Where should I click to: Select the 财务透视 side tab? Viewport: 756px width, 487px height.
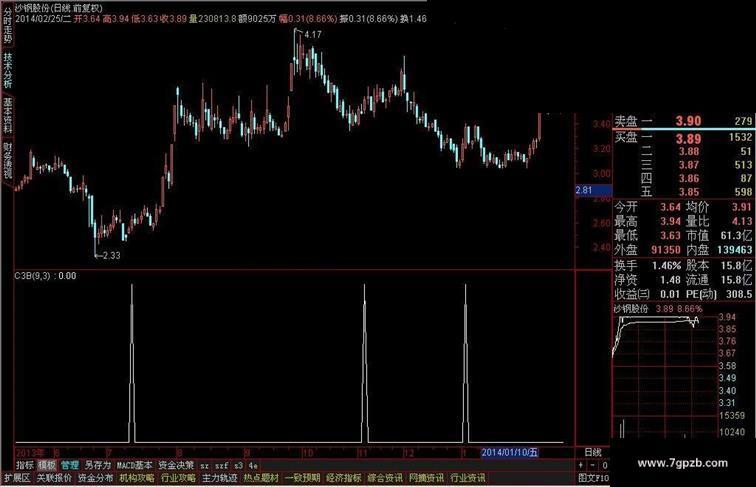pyautogui.click(x=8, y=160)
